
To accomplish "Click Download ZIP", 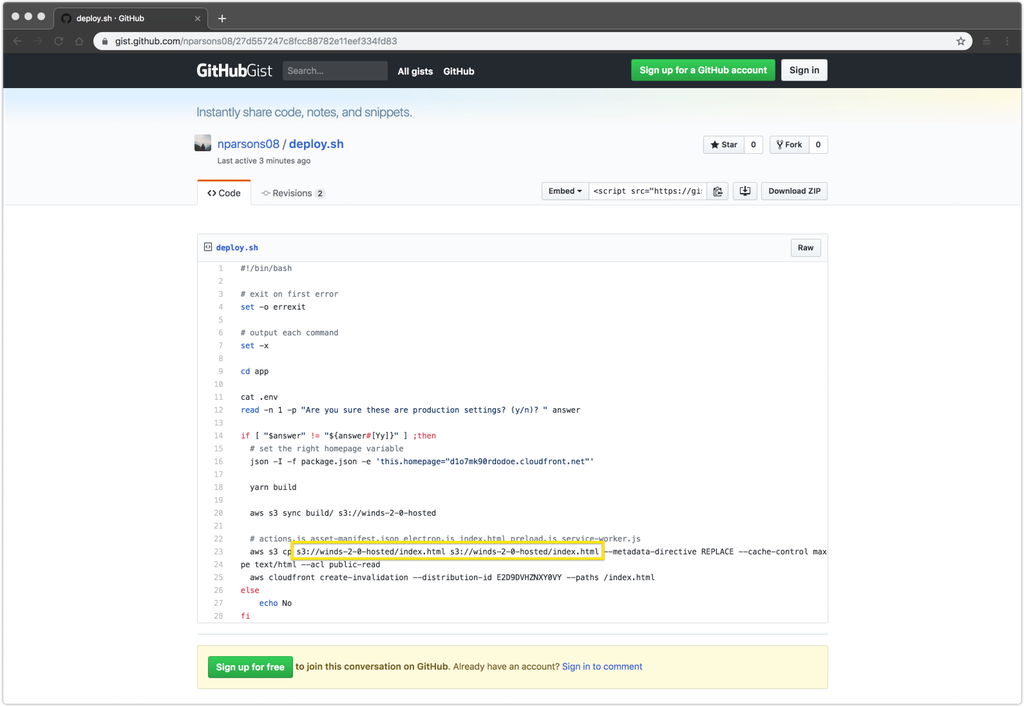I will [794, 191].
